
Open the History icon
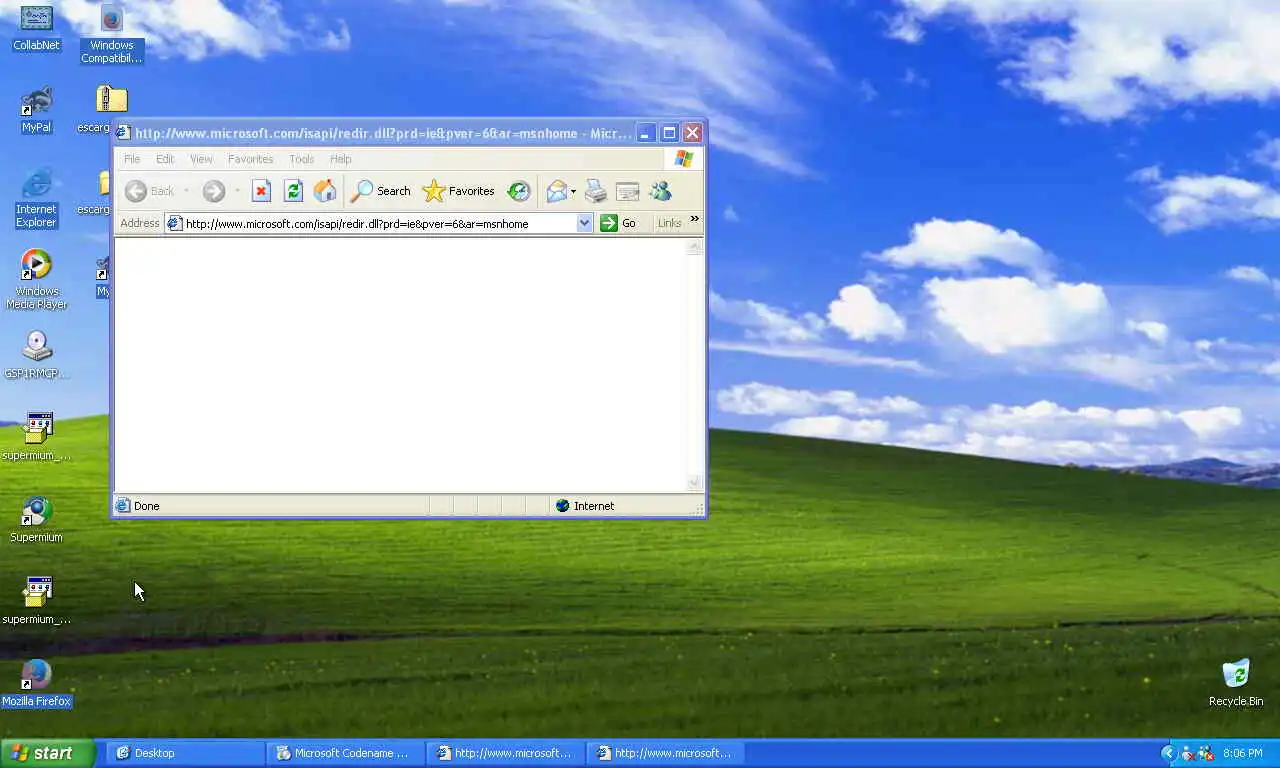(x=518, y=191)
